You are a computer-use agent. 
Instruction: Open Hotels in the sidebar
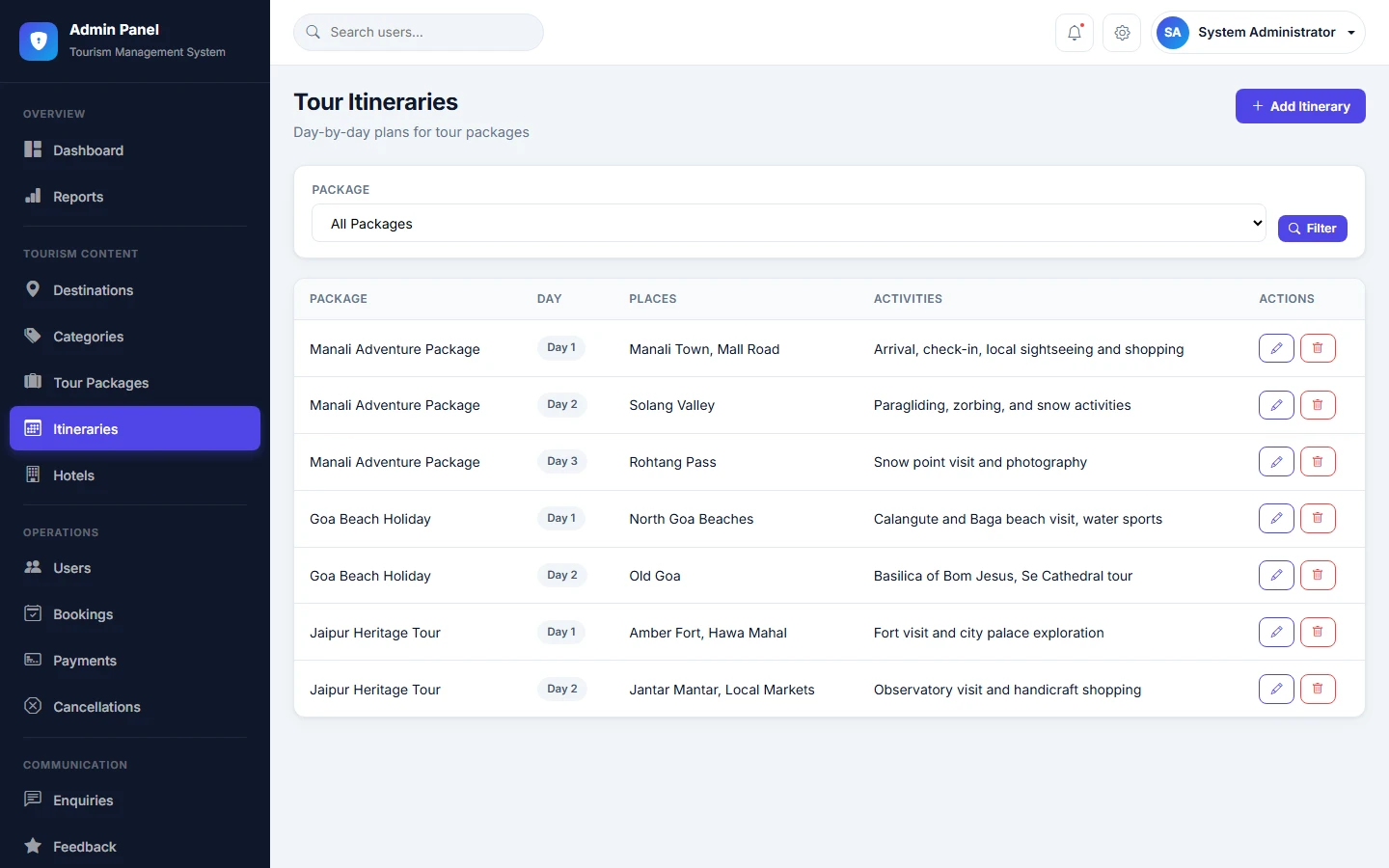(x=135, y=475)
